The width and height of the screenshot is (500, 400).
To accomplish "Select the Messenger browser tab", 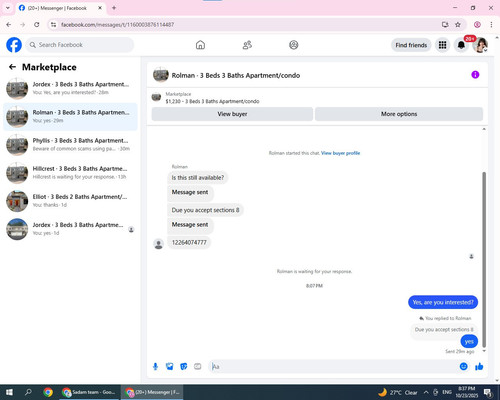I will coord(61,8).
